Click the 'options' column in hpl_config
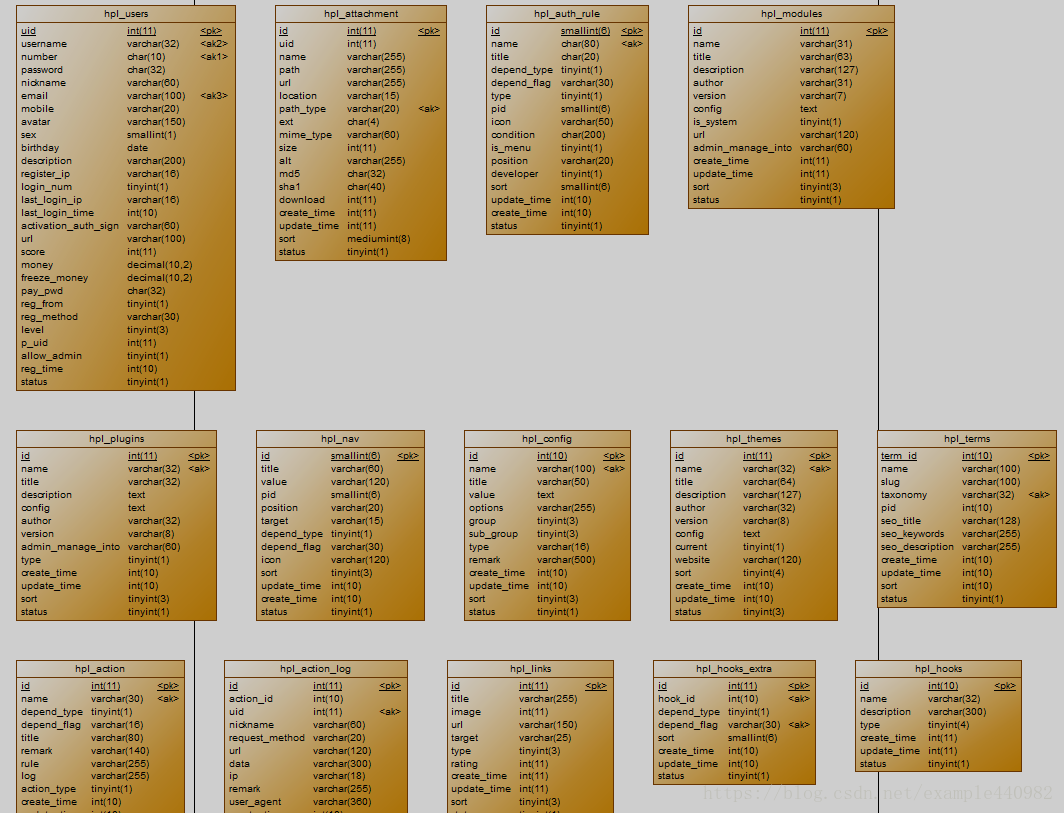 (486, 508)
